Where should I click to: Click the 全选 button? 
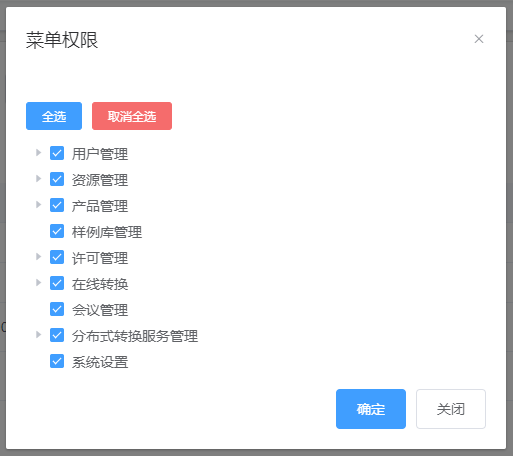[x=54, y=116]
